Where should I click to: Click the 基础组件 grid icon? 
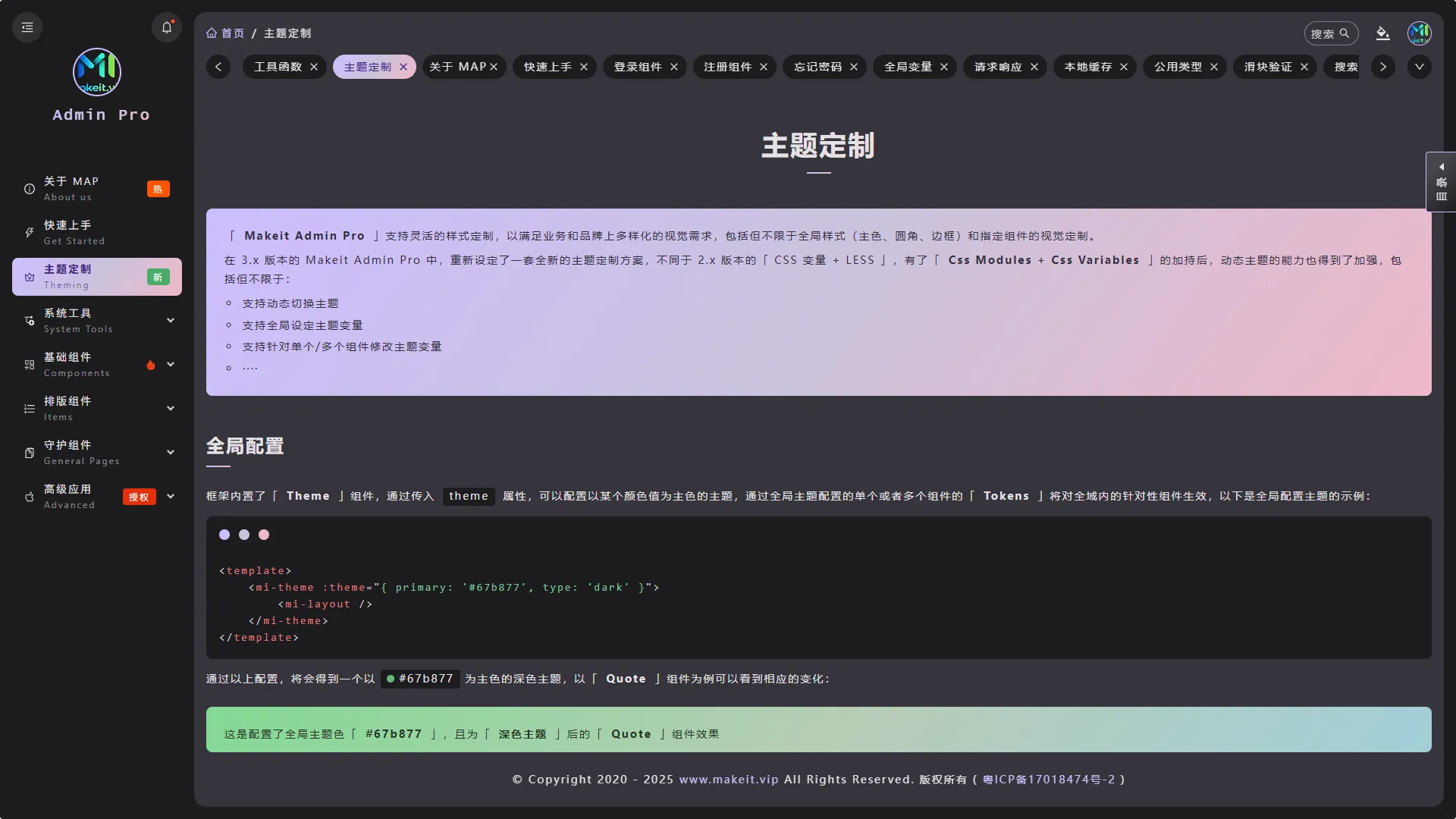pos(30,365)
